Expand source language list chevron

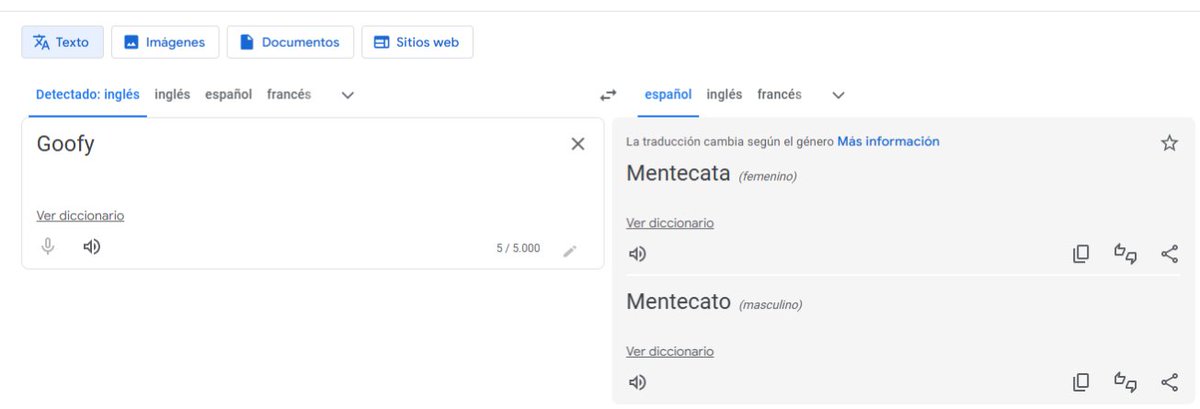click(x=348, y=95)
